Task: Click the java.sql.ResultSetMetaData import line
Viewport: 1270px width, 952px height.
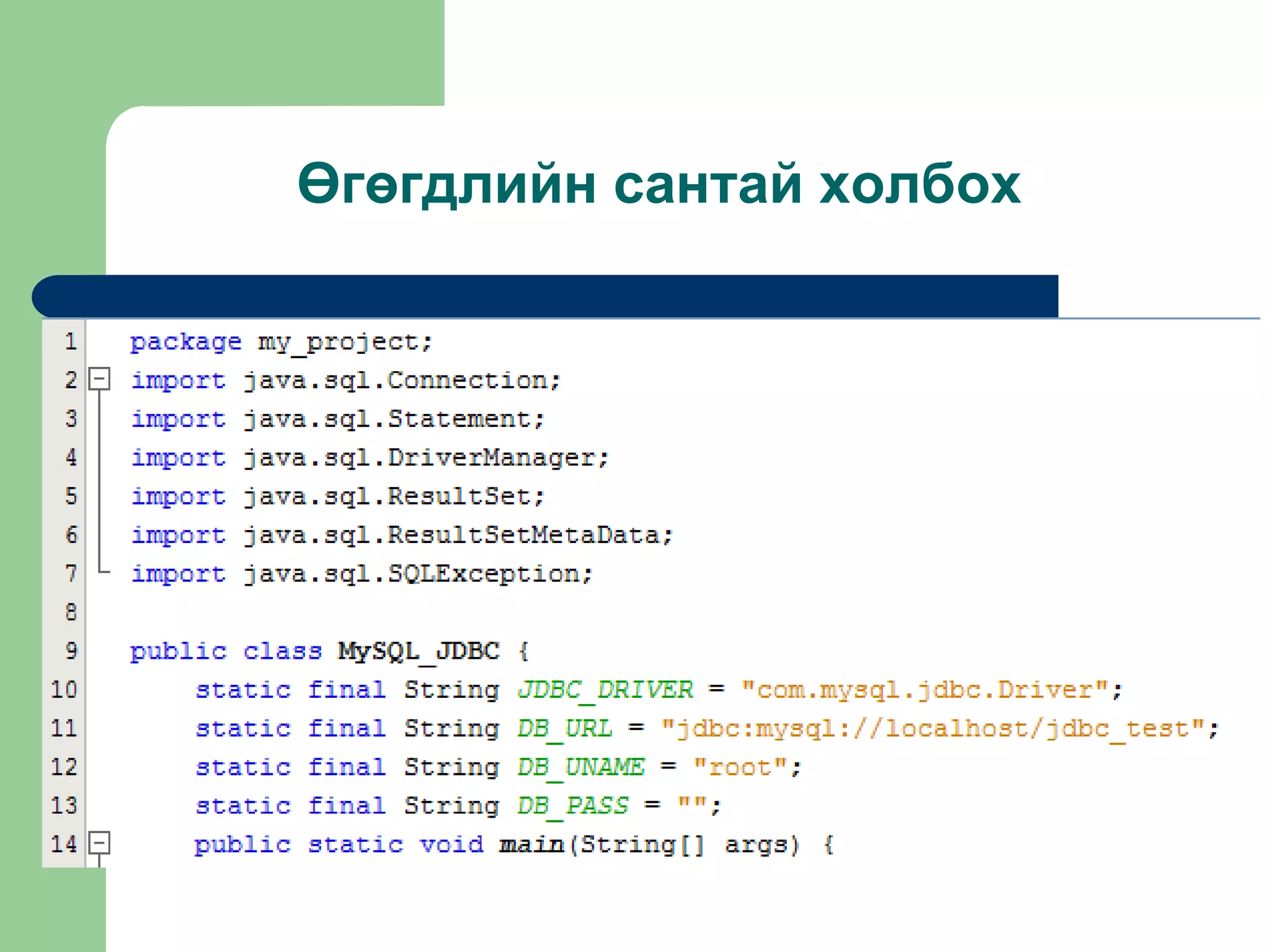Action: click(401, 535)
